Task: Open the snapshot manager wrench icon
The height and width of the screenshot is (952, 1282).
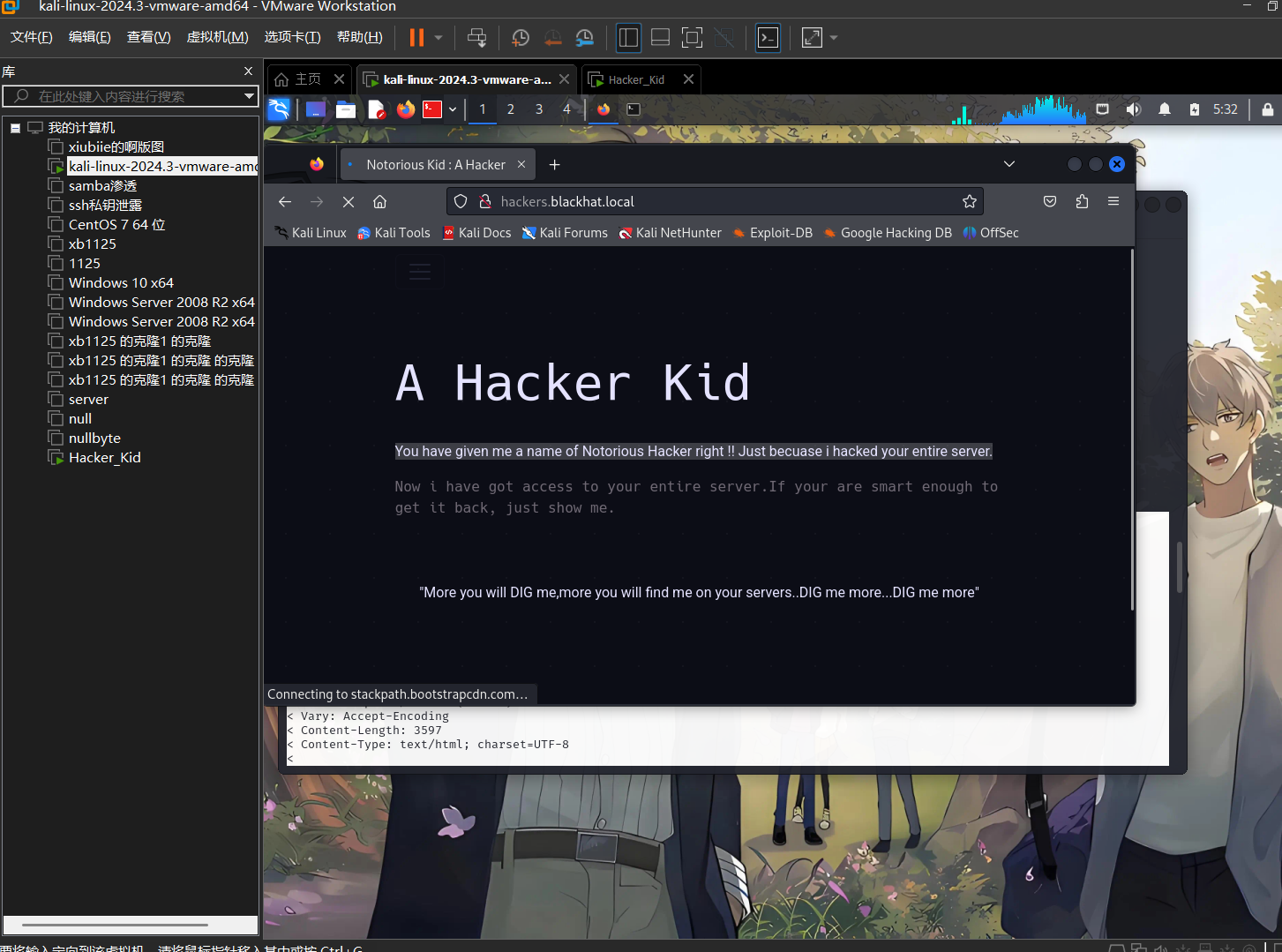Action: pyautogui.click(x=584, y=38)
